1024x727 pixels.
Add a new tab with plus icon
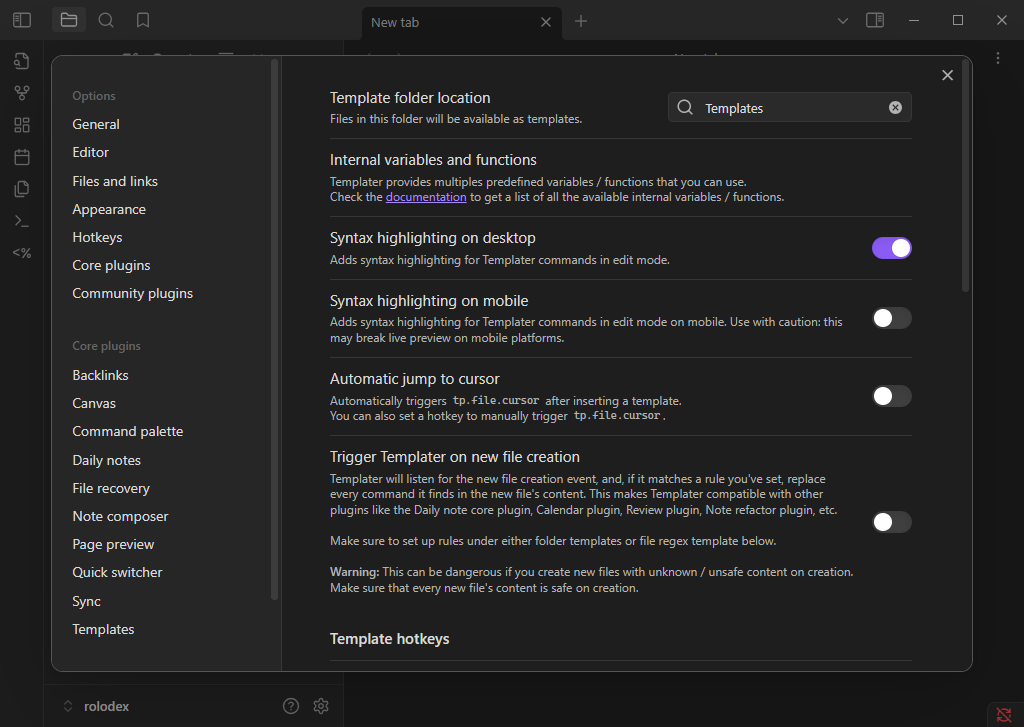[581, 22]
